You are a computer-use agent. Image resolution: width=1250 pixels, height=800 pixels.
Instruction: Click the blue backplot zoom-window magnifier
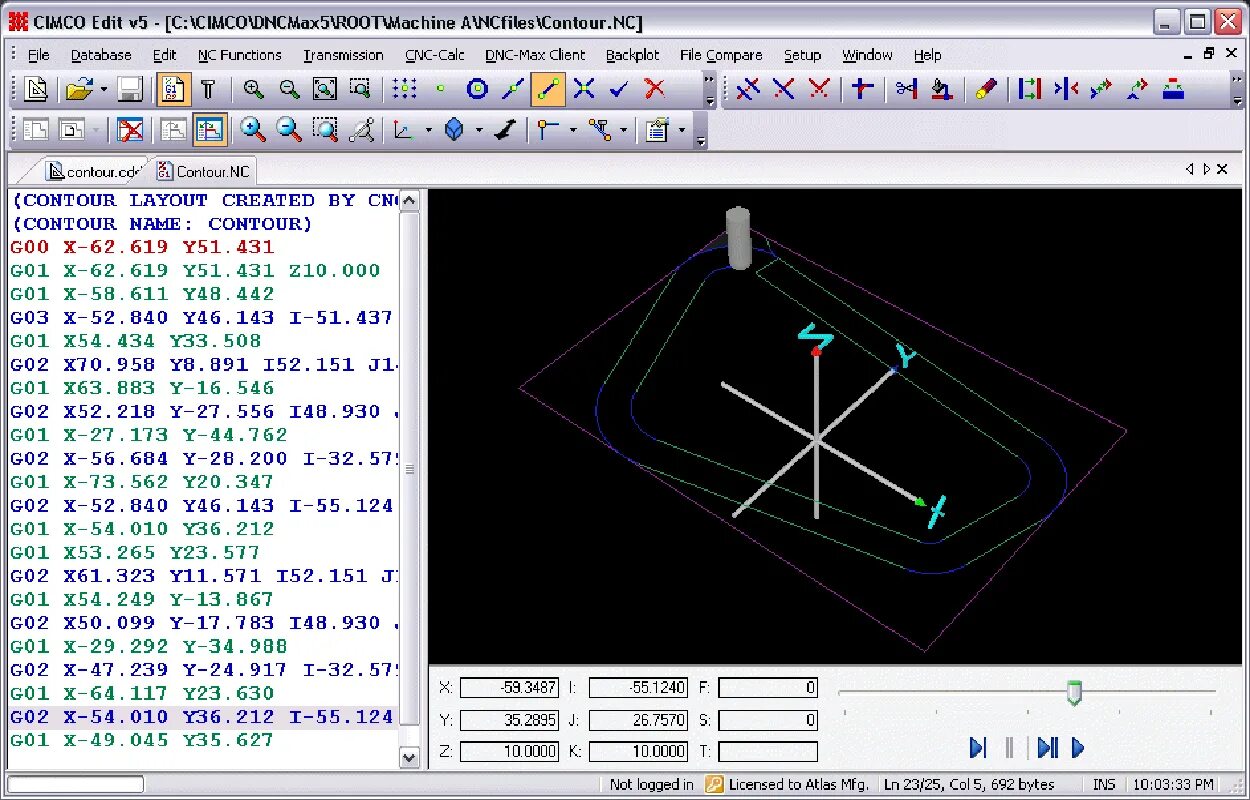325,130
